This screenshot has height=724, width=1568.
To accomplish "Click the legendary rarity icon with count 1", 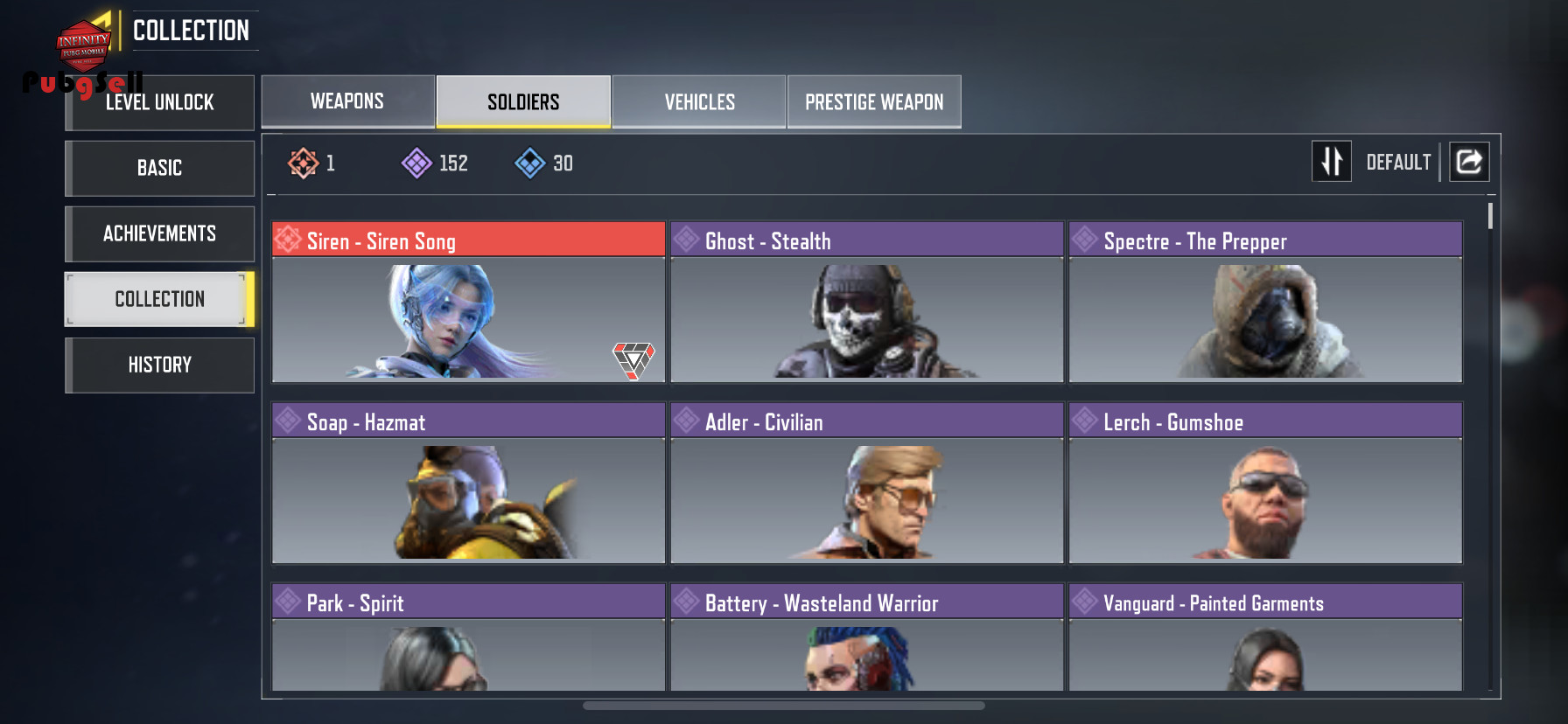I will click(x=303, y=163).
